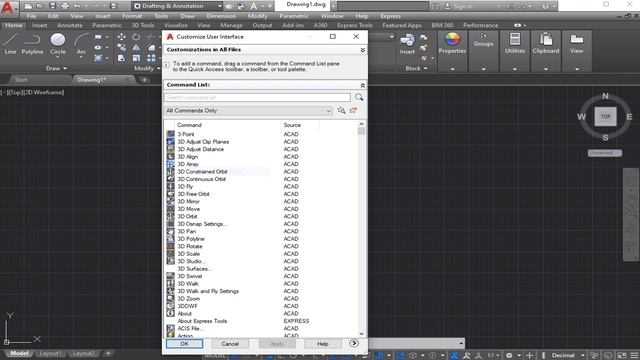Open the Dimension menu

[x=221, y=16]
